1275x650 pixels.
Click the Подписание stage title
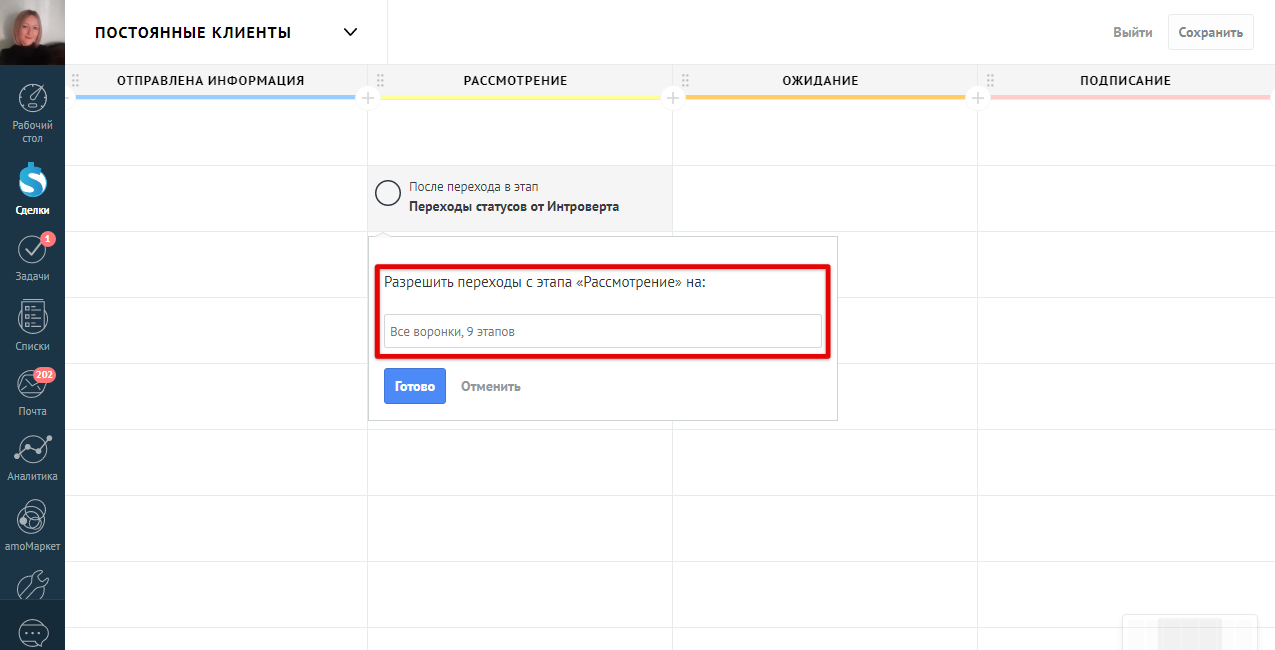click(1126, 80)
